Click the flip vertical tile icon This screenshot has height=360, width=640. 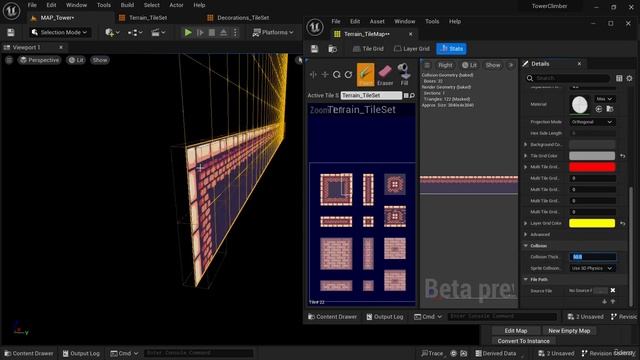point(325,75)
